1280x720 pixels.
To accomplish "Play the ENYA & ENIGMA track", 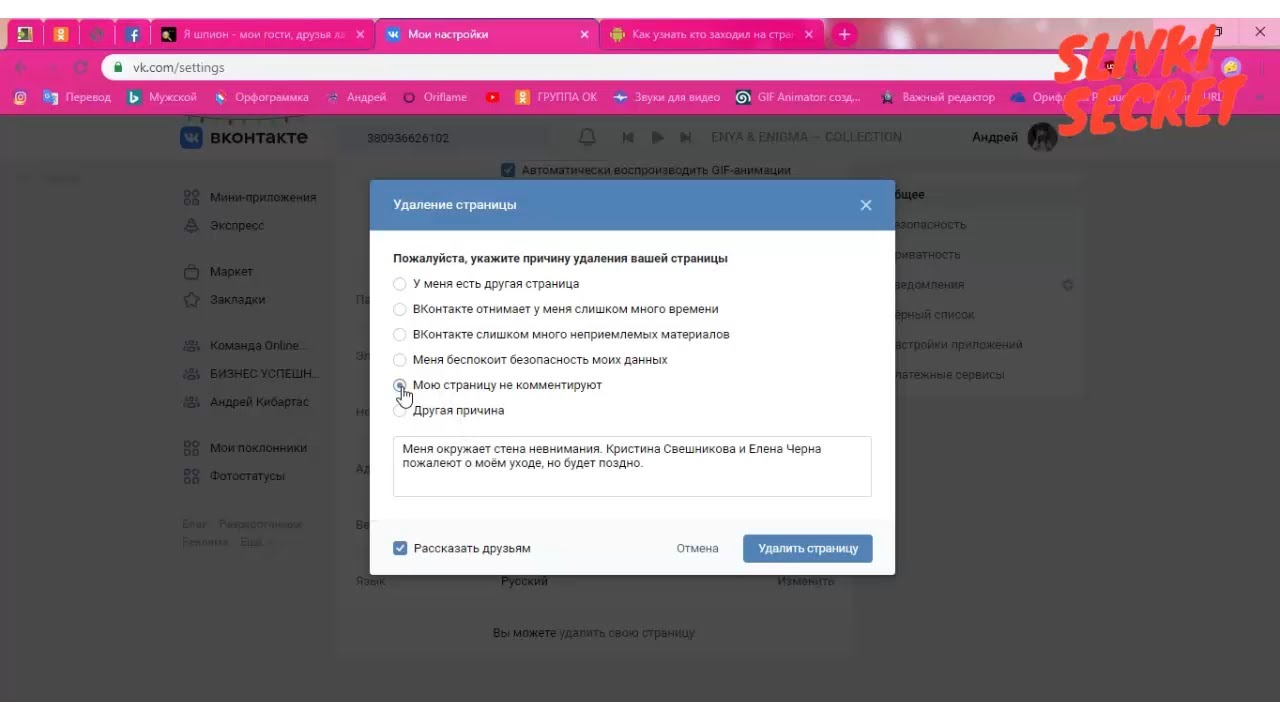I will click(x=657, y=137).
